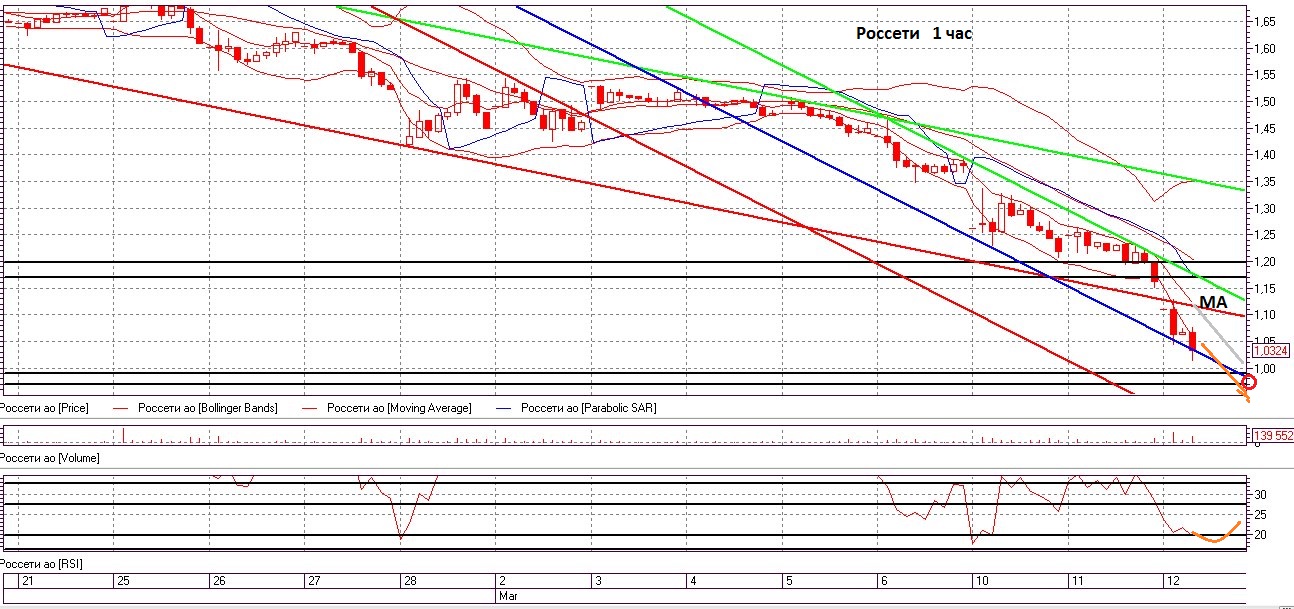Click date 6 on the time axis
Viewport: 1294px width, 609px height.
(x=883, y=581)
